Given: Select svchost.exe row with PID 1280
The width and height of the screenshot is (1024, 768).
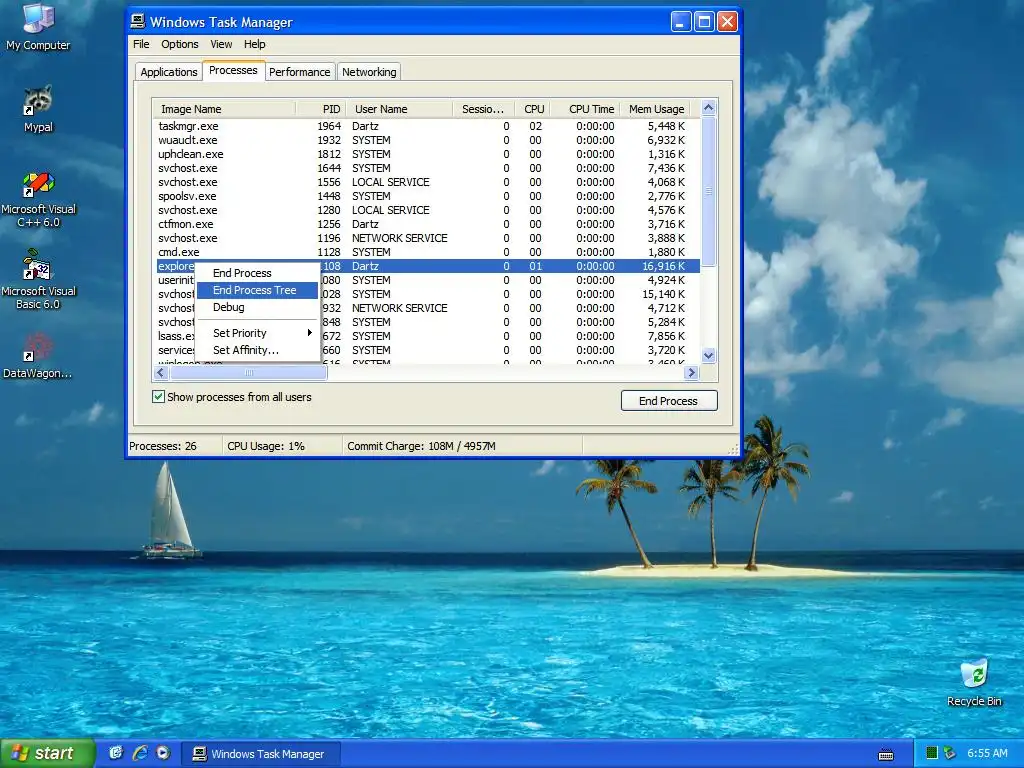Looking at the screenshot, I should coord(428,210).
